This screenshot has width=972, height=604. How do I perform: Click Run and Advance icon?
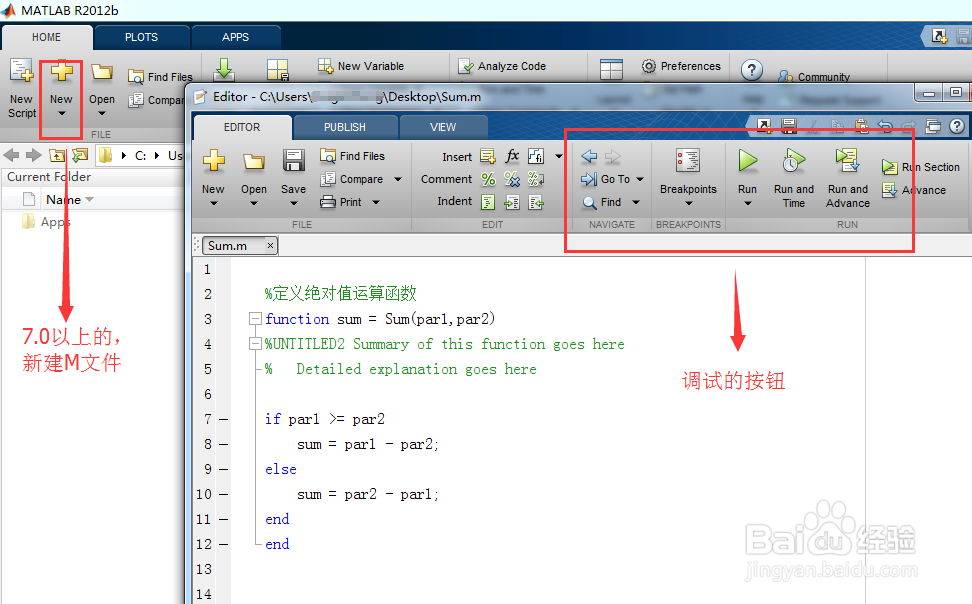click(x=847, y=161)
